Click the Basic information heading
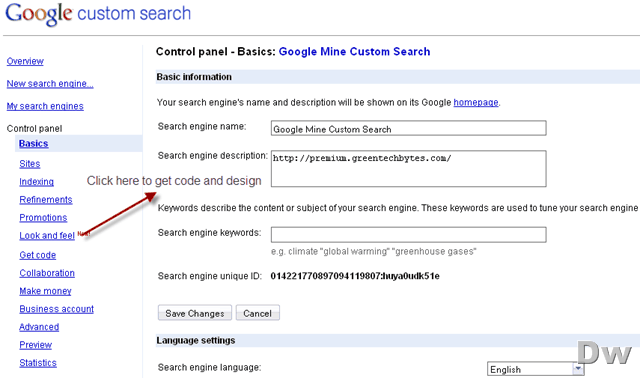Screen dimensions: 640x378 [x=194, y=77]
